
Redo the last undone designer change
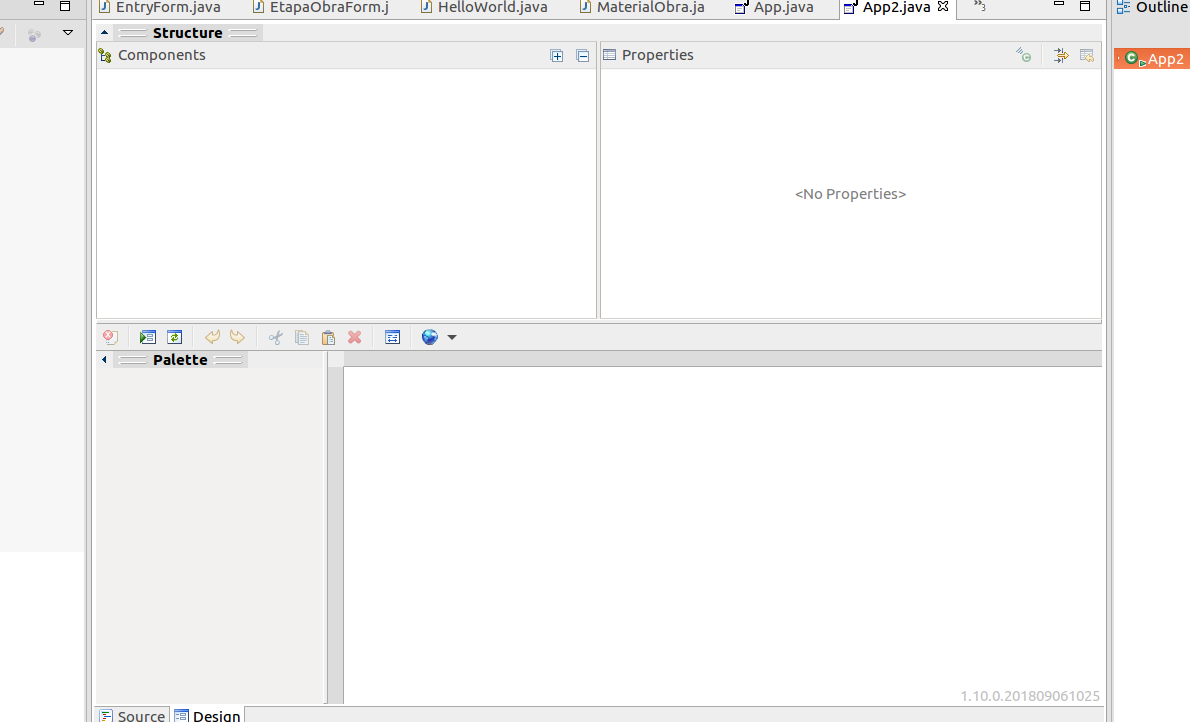tap(238, 337)
